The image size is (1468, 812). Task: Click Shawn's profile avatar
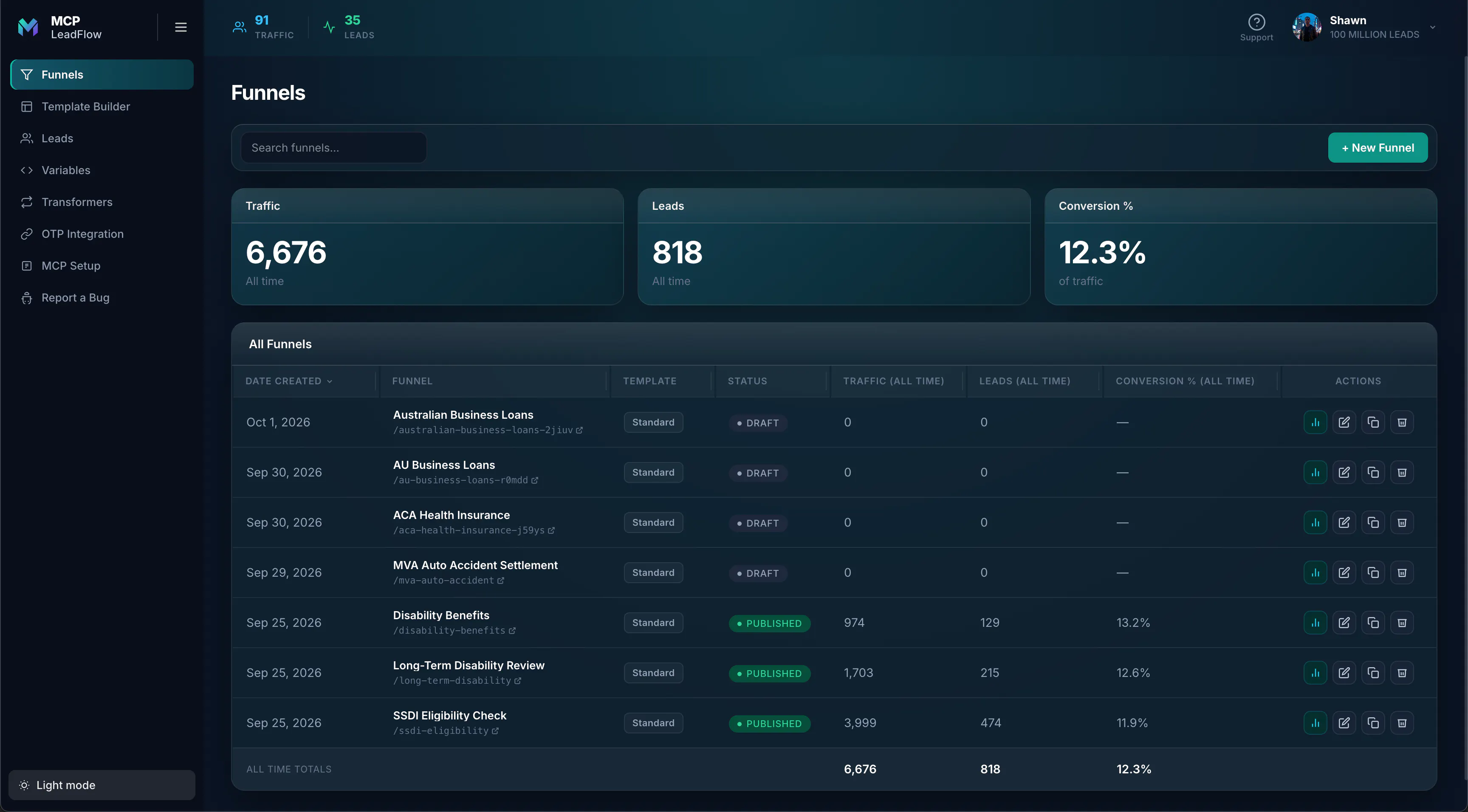tap(1307, 27)
